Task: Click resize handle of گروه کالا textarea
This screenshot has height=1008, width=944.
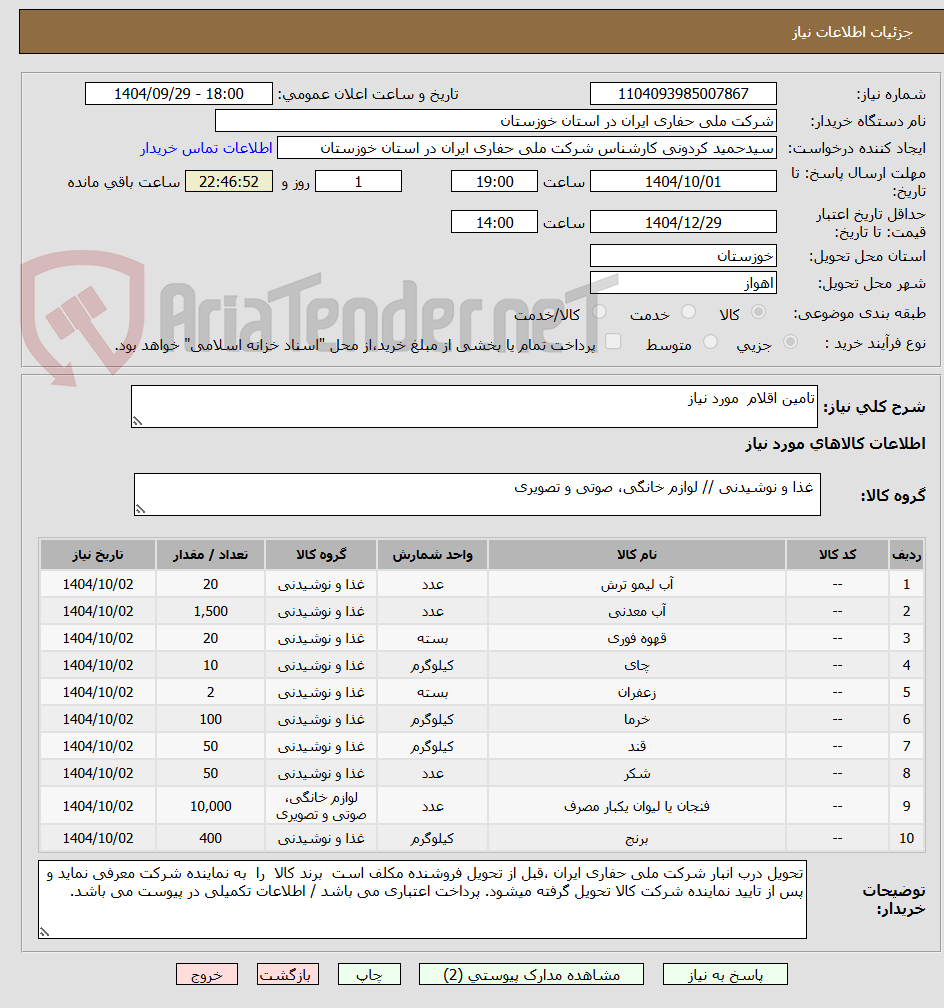Action: [x=140, y=510]
